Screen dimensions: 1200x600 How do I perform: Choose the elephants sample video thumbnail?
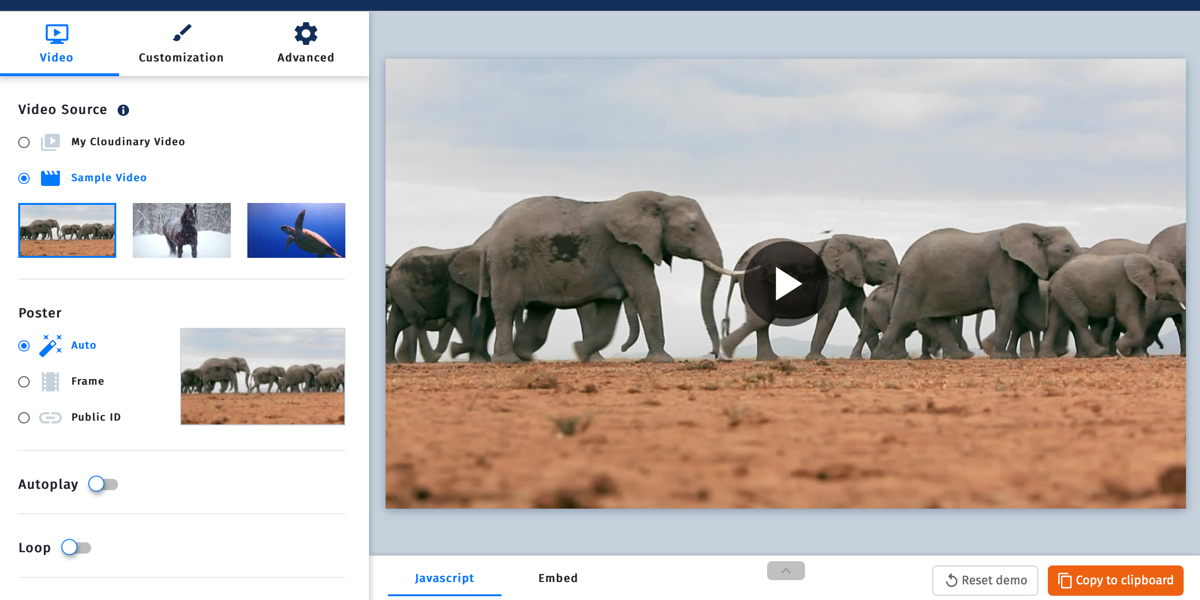(x=67, y=231)
